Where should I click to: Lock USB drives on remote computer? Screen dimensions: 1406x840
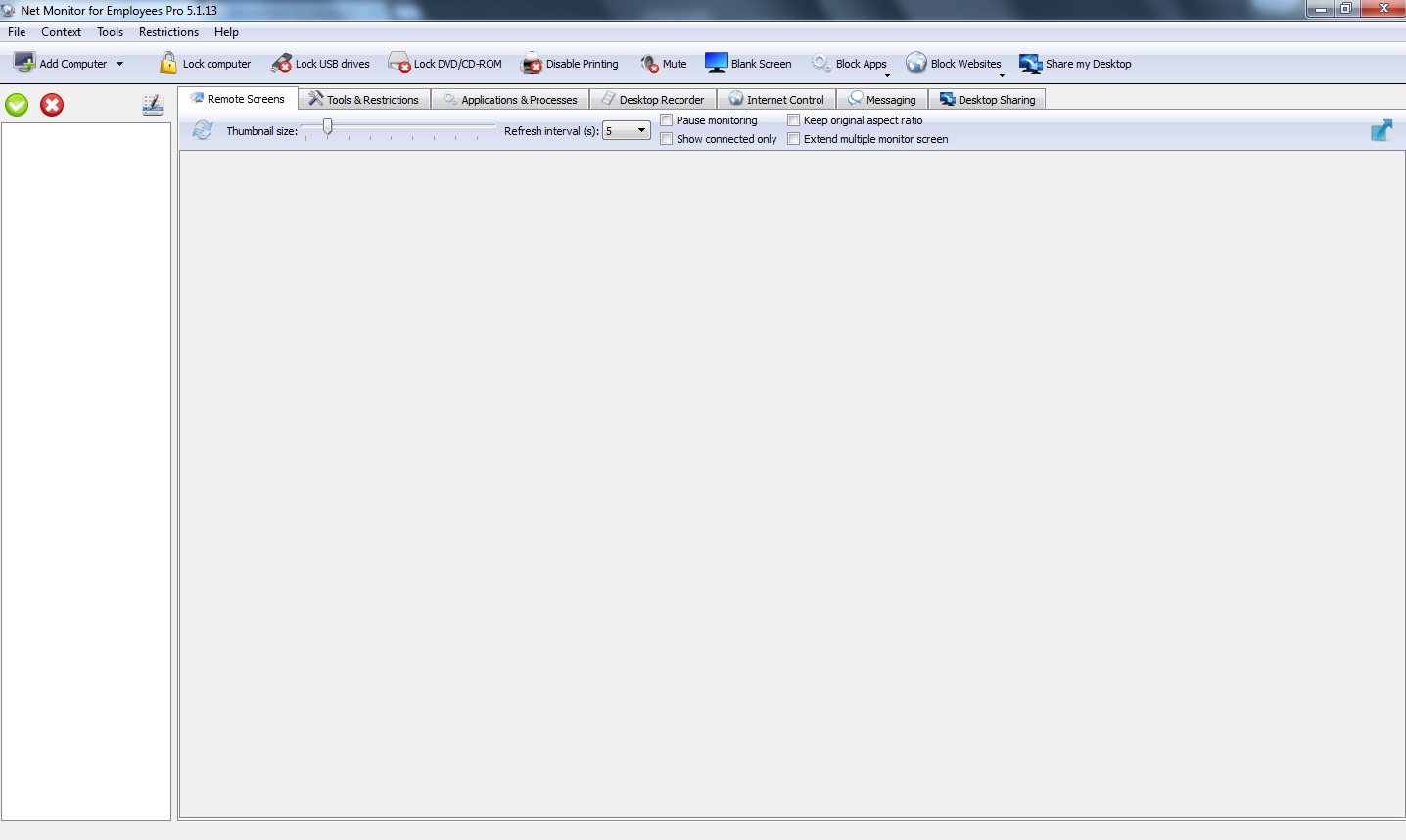[x=321, y=63]
